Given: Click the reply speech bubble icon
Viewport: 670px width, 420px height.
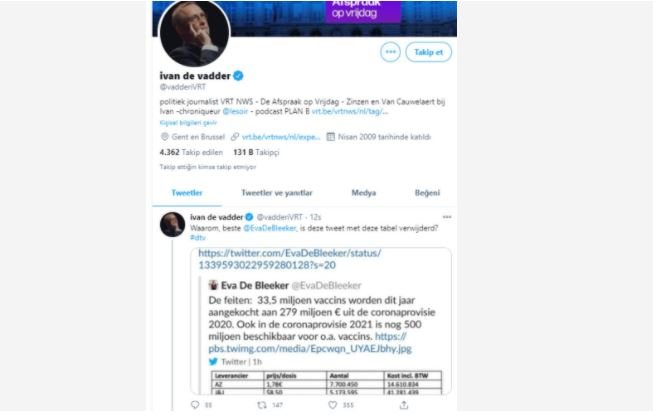Looking at the screenshot, I should coord(195,405).
